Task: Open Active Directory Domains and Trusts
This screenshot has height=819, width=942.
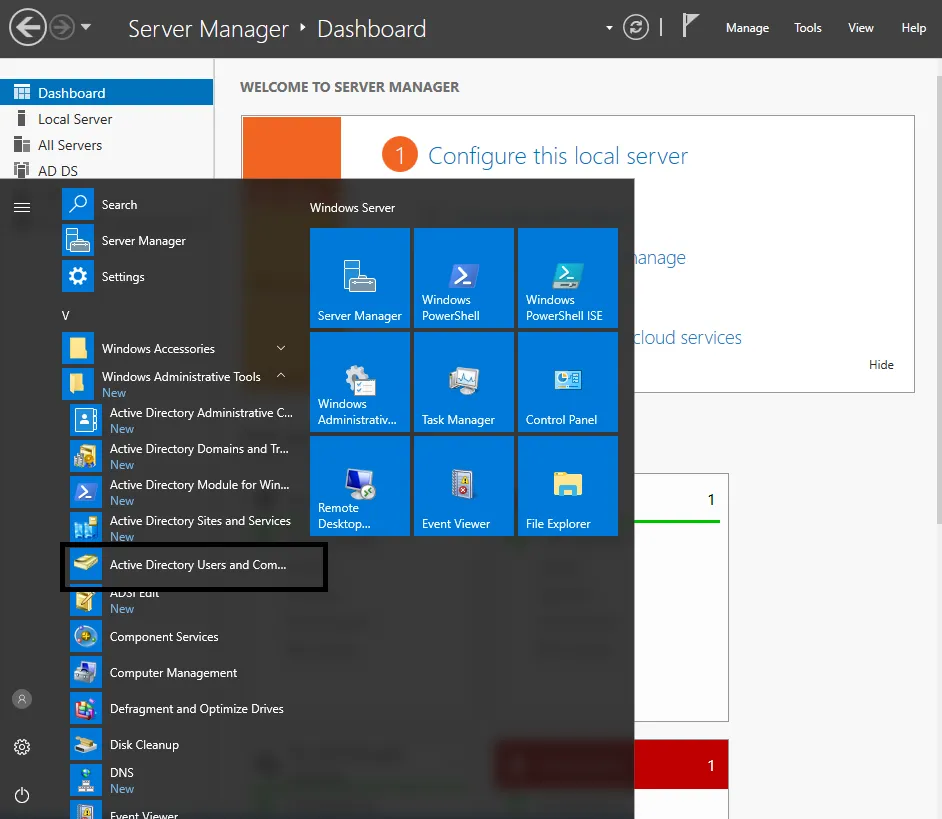Action: [184, 455]
